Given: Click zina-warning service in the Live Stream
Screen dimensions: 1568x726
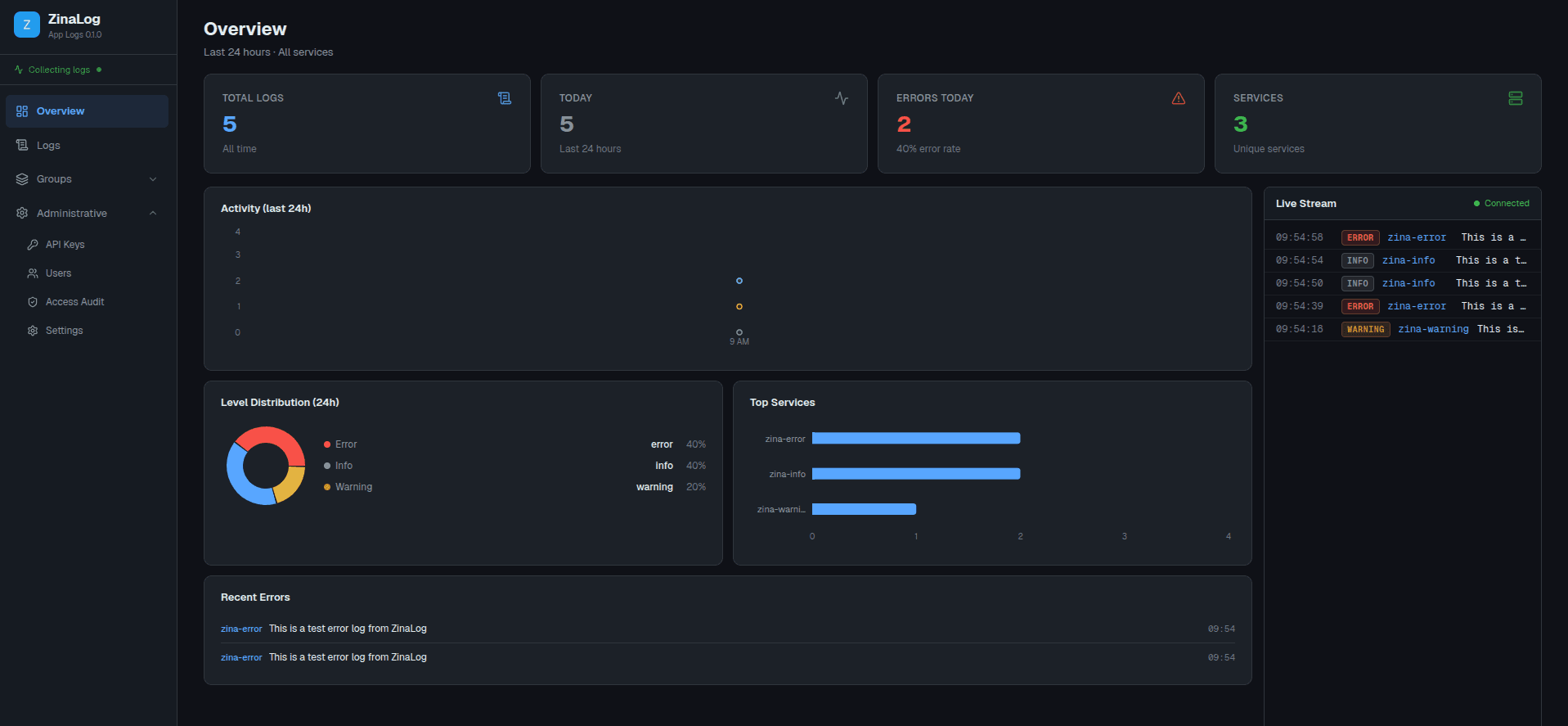Looking at the screenshot, I should tap(1433, 329).
